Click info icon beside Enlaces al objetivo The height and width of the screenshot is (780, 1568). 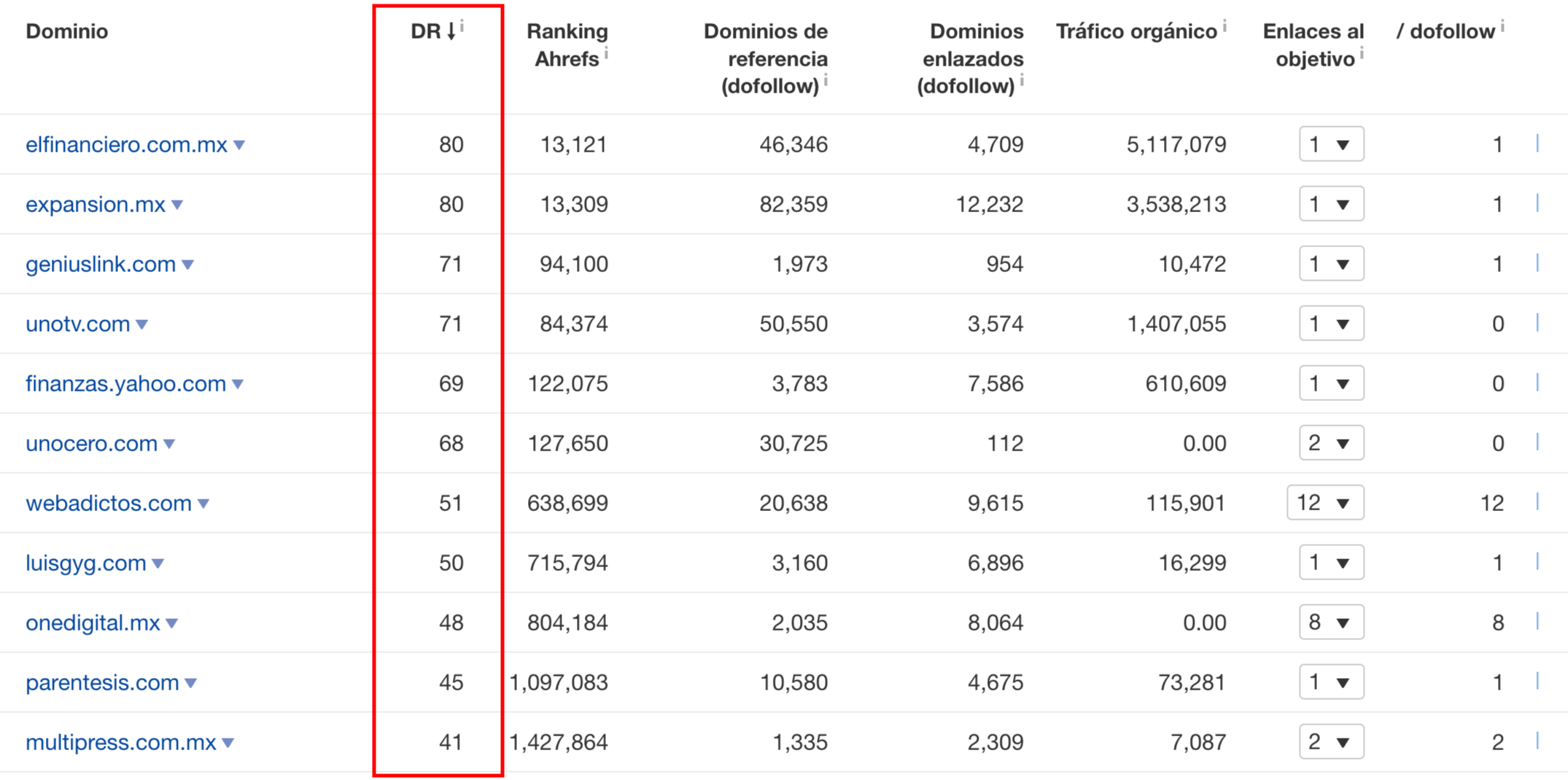1362,53
